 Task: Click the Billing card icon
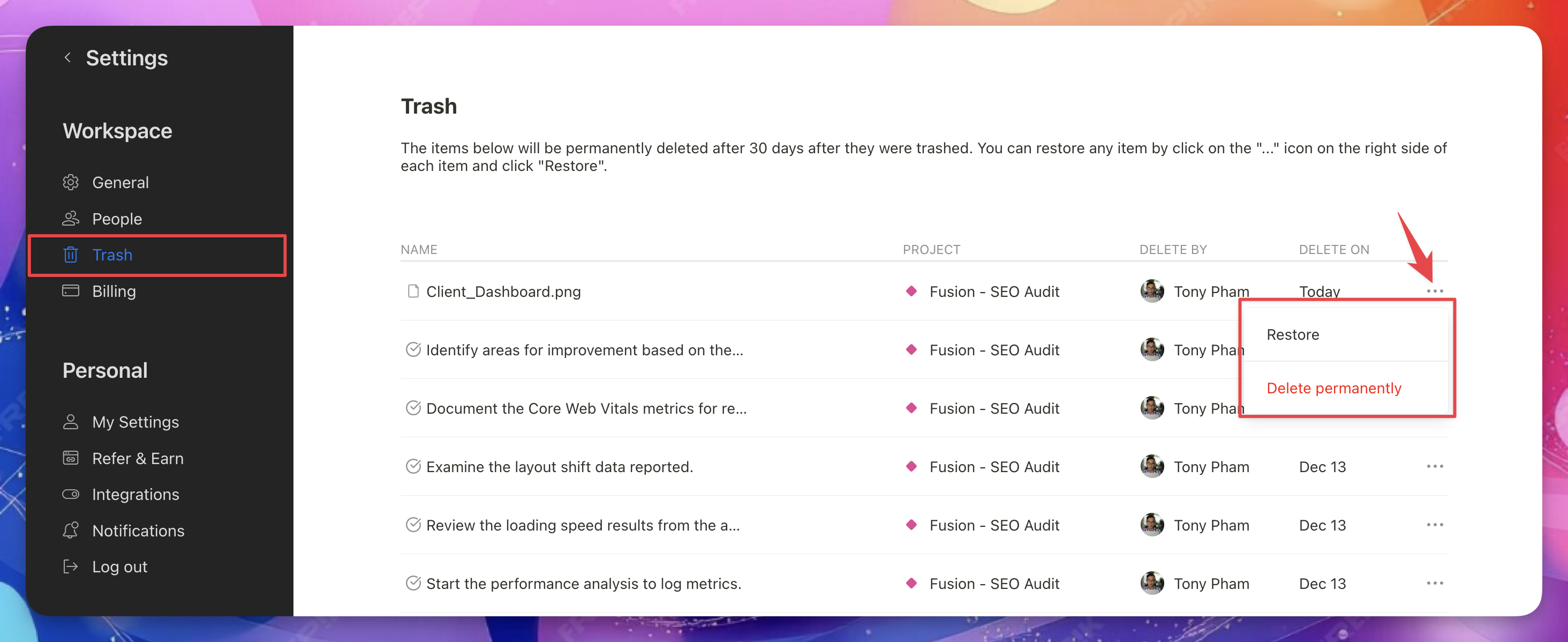(71, 290)
